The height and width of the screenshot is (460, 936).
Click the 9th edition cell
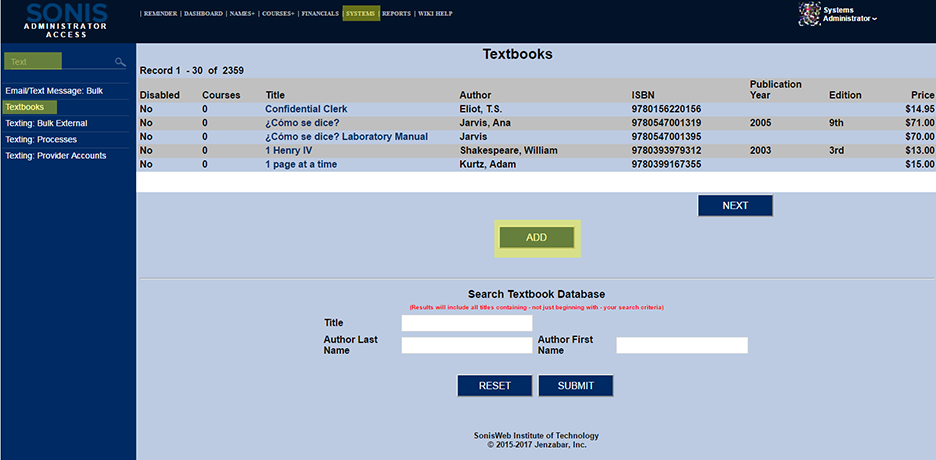click(x=836, y=123)
